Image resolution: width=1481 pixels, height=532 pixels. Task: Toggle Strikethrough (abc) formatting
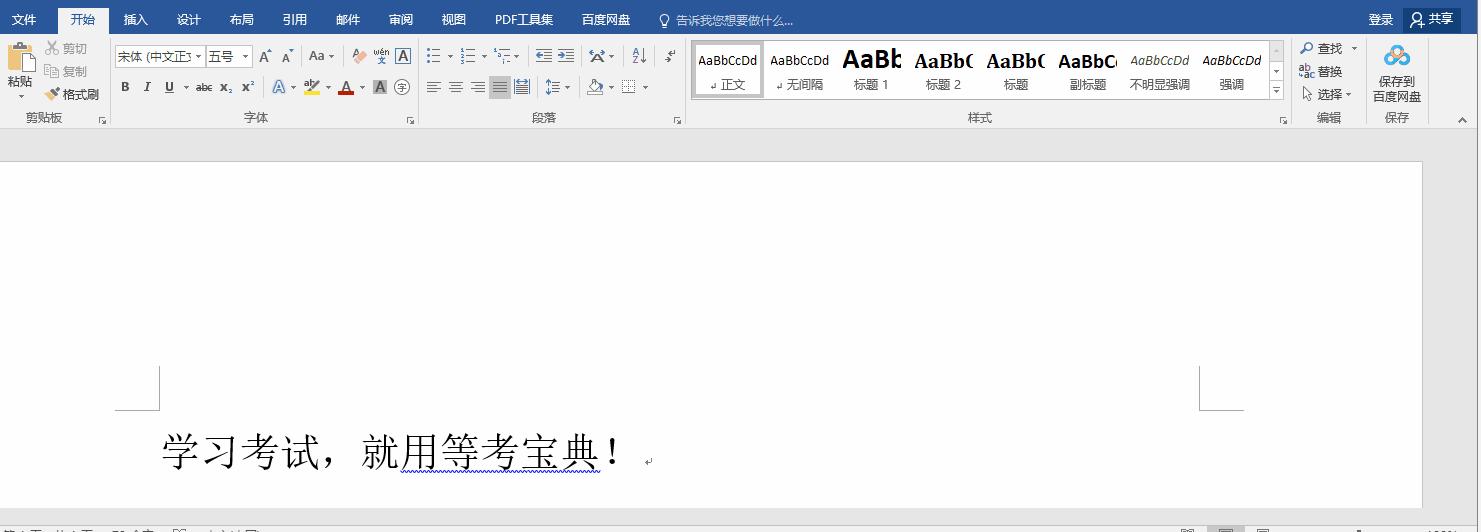(x=204, y=88)
